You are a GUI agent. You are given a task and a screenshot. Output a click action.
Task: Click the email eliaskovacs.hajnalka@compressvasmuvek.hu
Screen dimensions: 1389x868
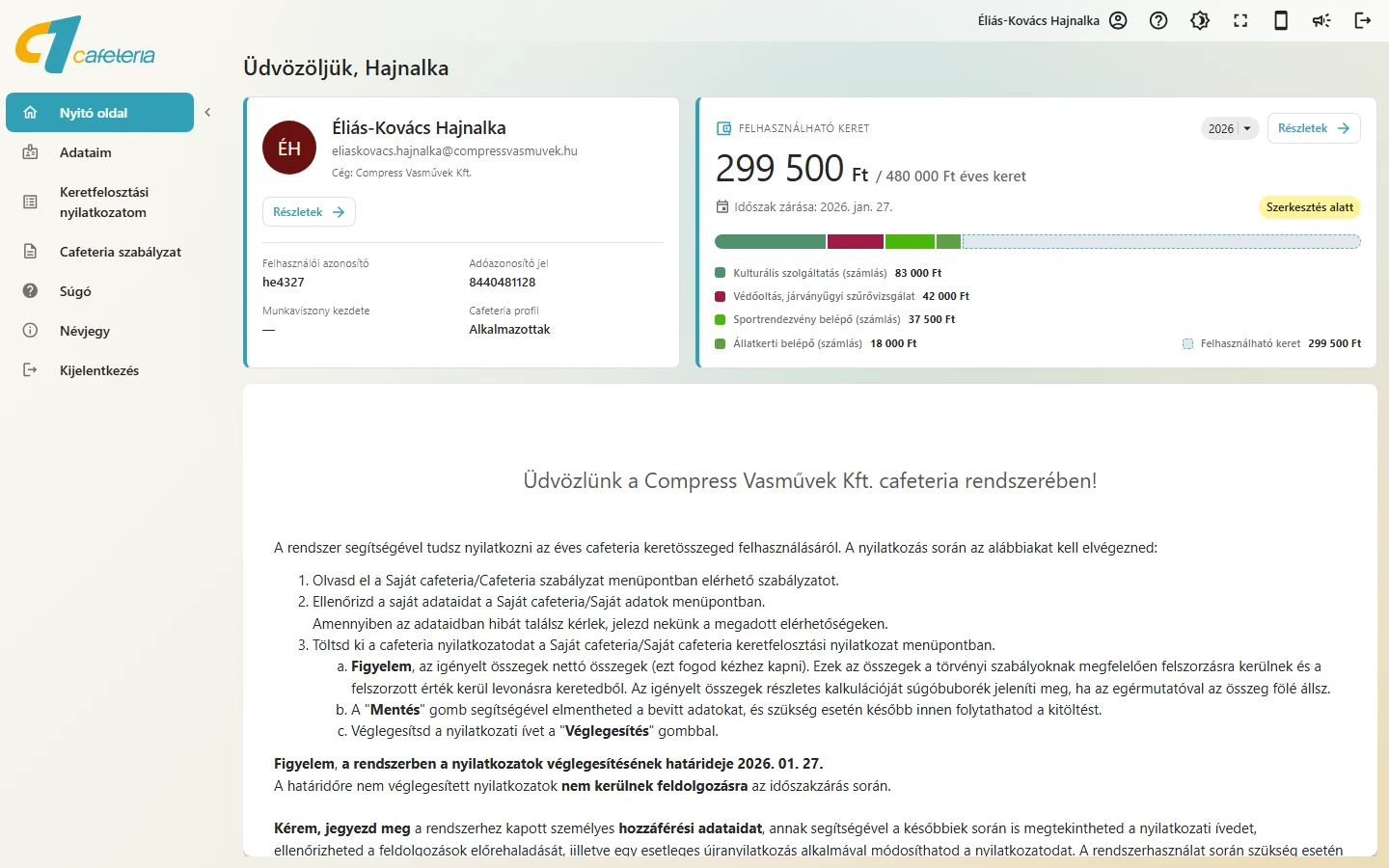tap(454, 151)
